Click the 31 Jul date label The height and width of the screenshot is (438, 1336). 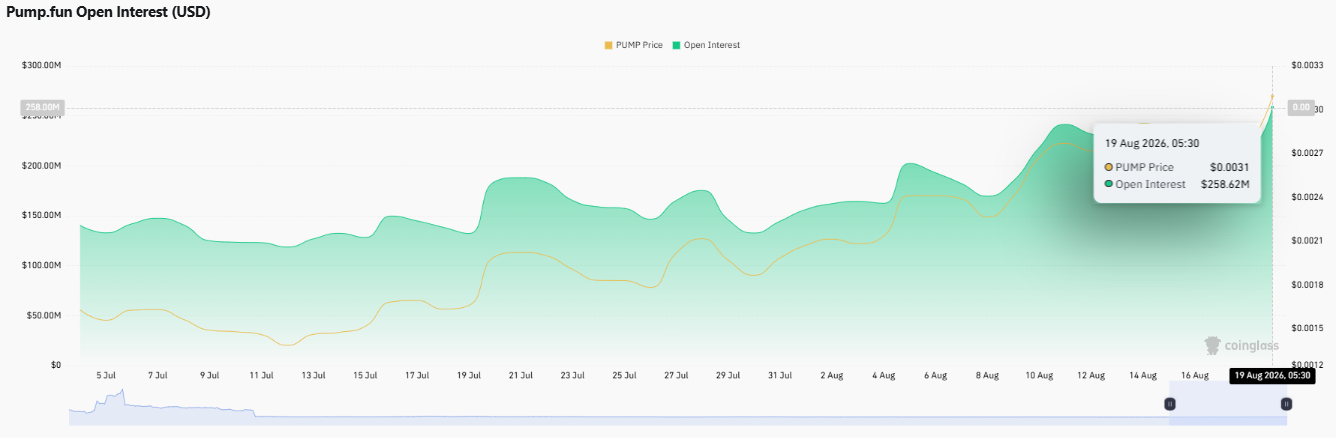[780, 376]
